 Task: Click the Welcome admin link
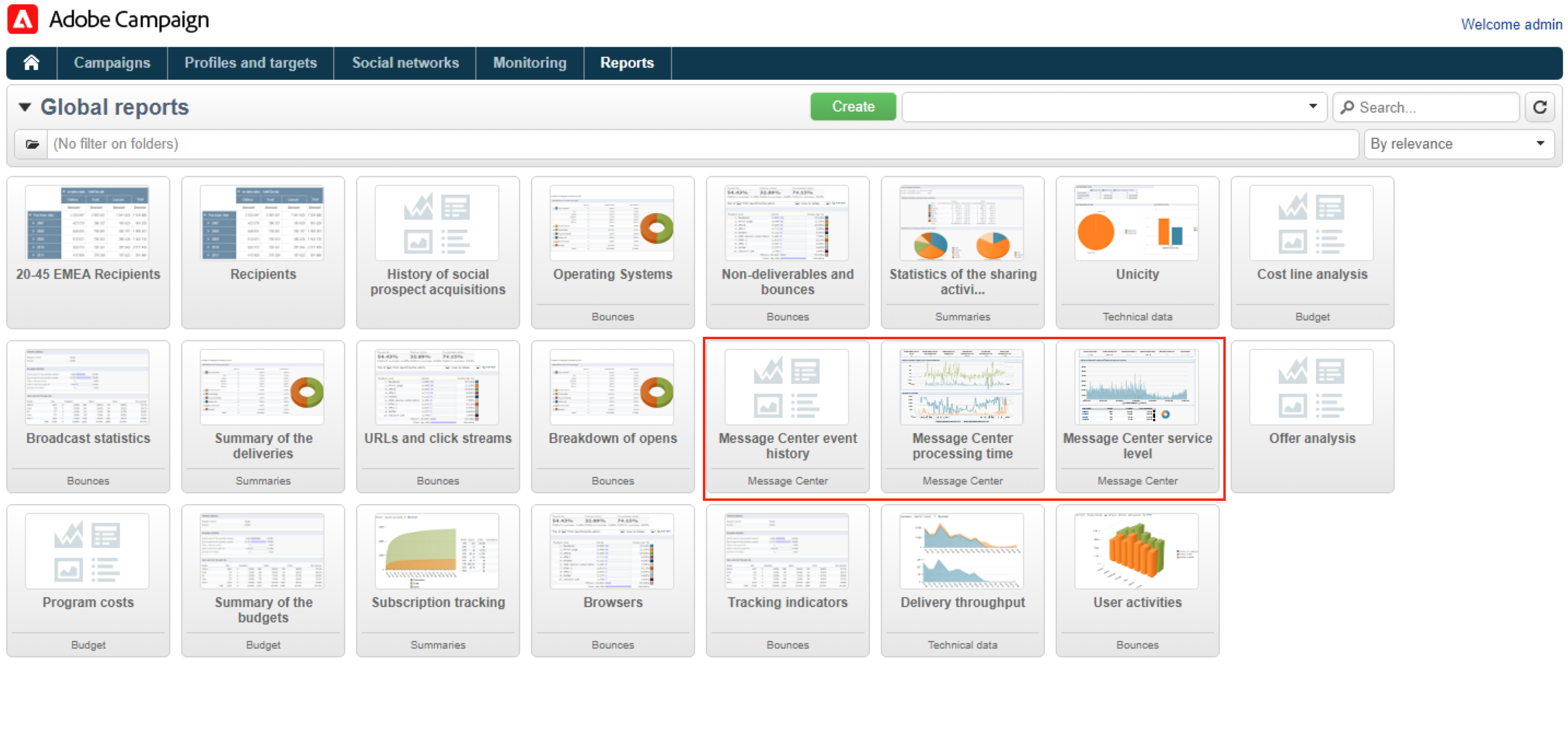coord(1511,25)
